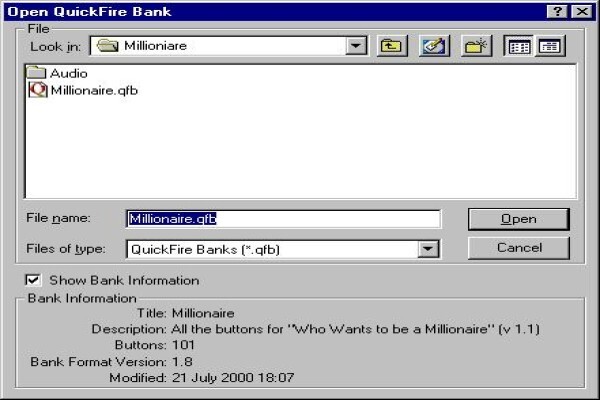
Task: Click the Millioniare text in Look in box
Action: 155,46
